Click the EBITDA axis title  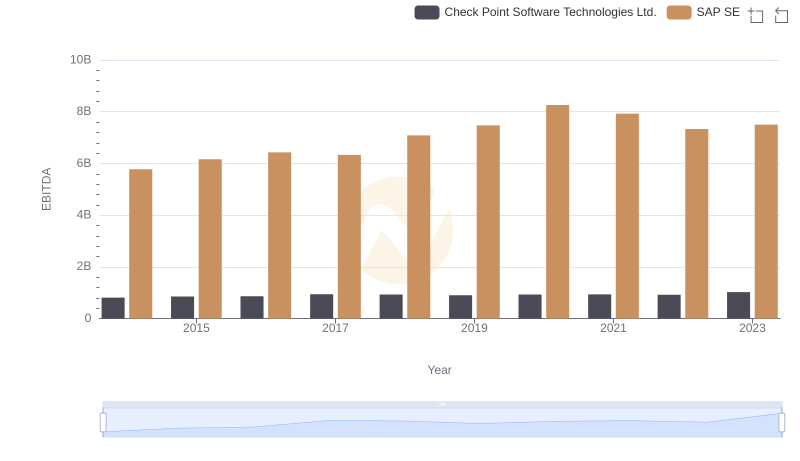[46, 189]
